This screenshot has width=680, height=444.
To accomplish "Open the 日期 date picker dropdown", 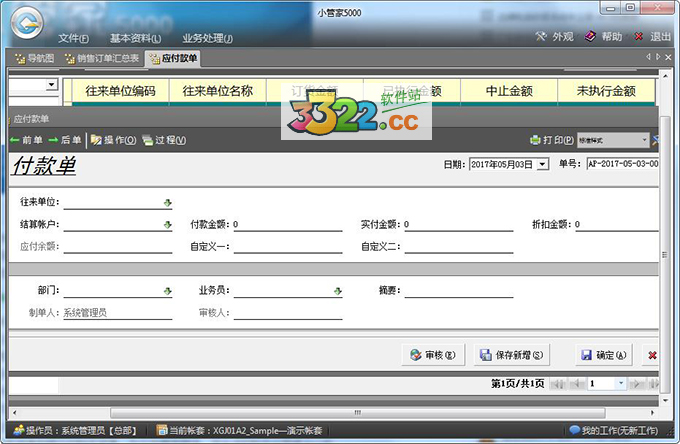I will click(543, 164).
